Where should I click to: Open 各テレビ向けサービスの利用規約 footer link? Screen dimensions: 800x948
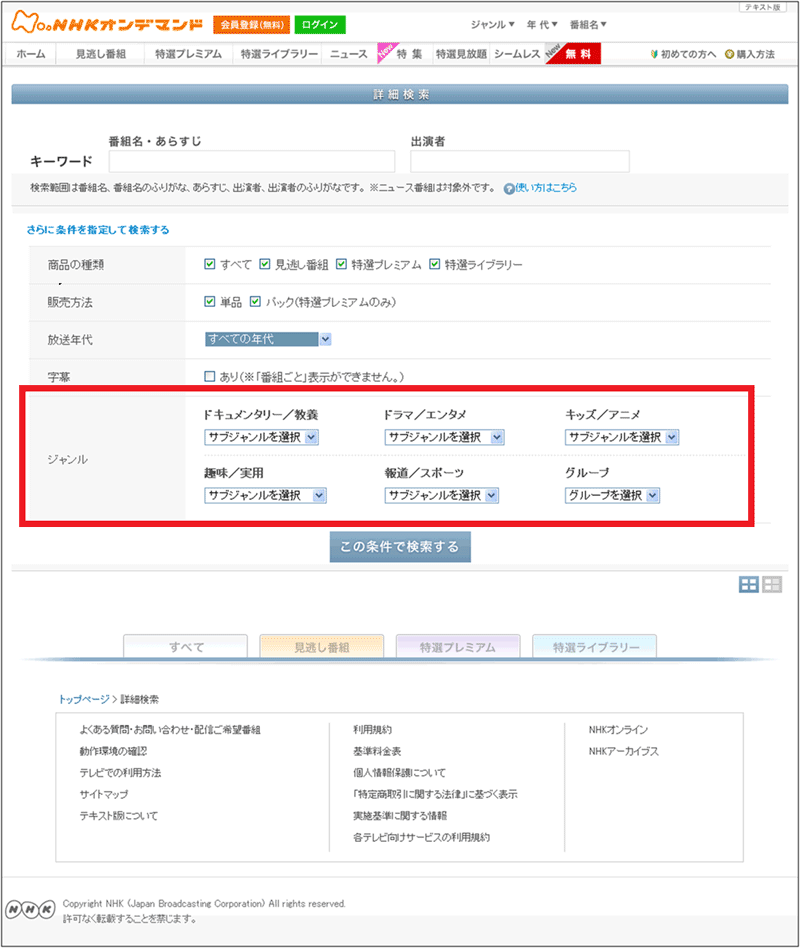click(x=421, y=837)
